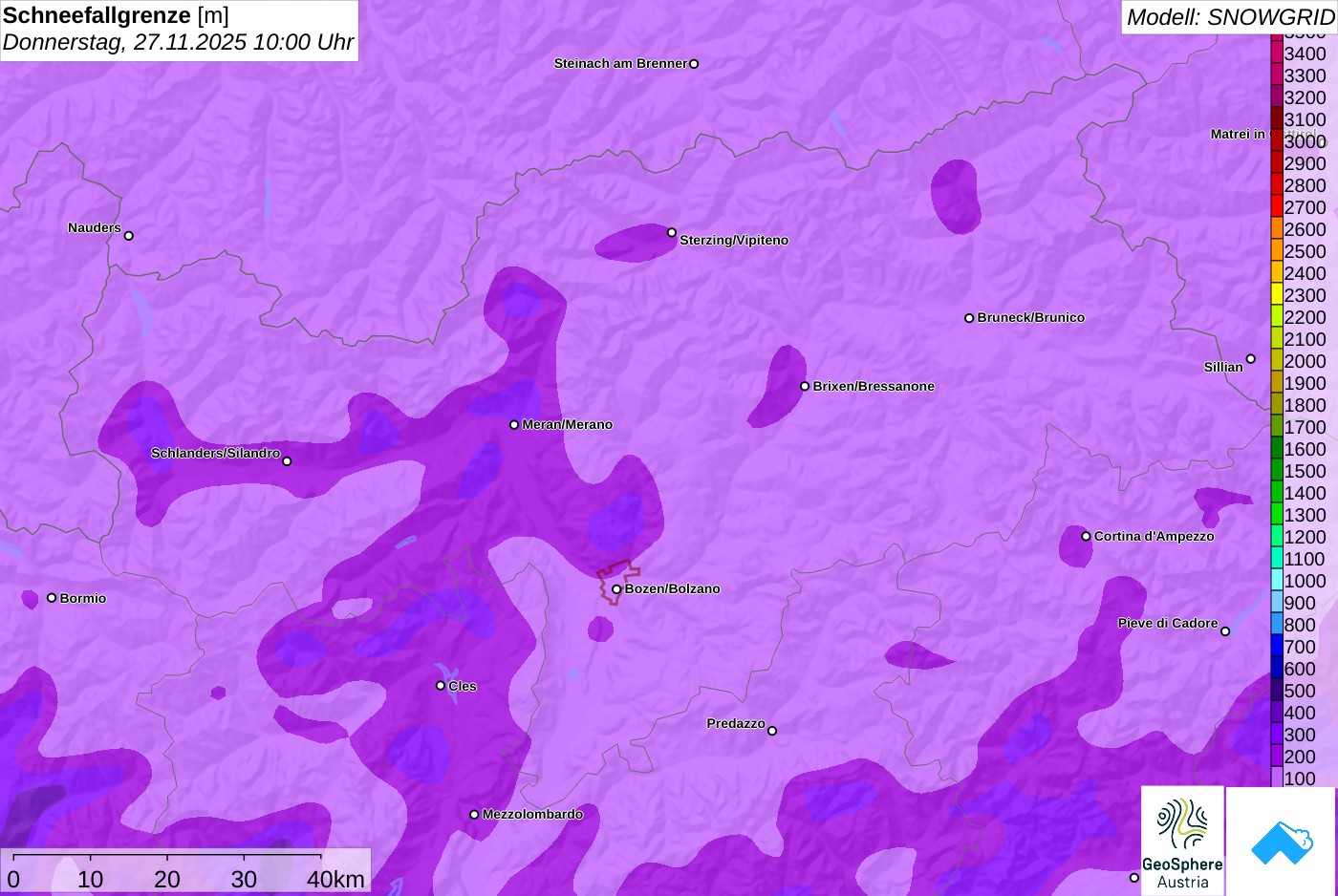
Task: Click the Bormio location marker
Action: click(52, 598)
